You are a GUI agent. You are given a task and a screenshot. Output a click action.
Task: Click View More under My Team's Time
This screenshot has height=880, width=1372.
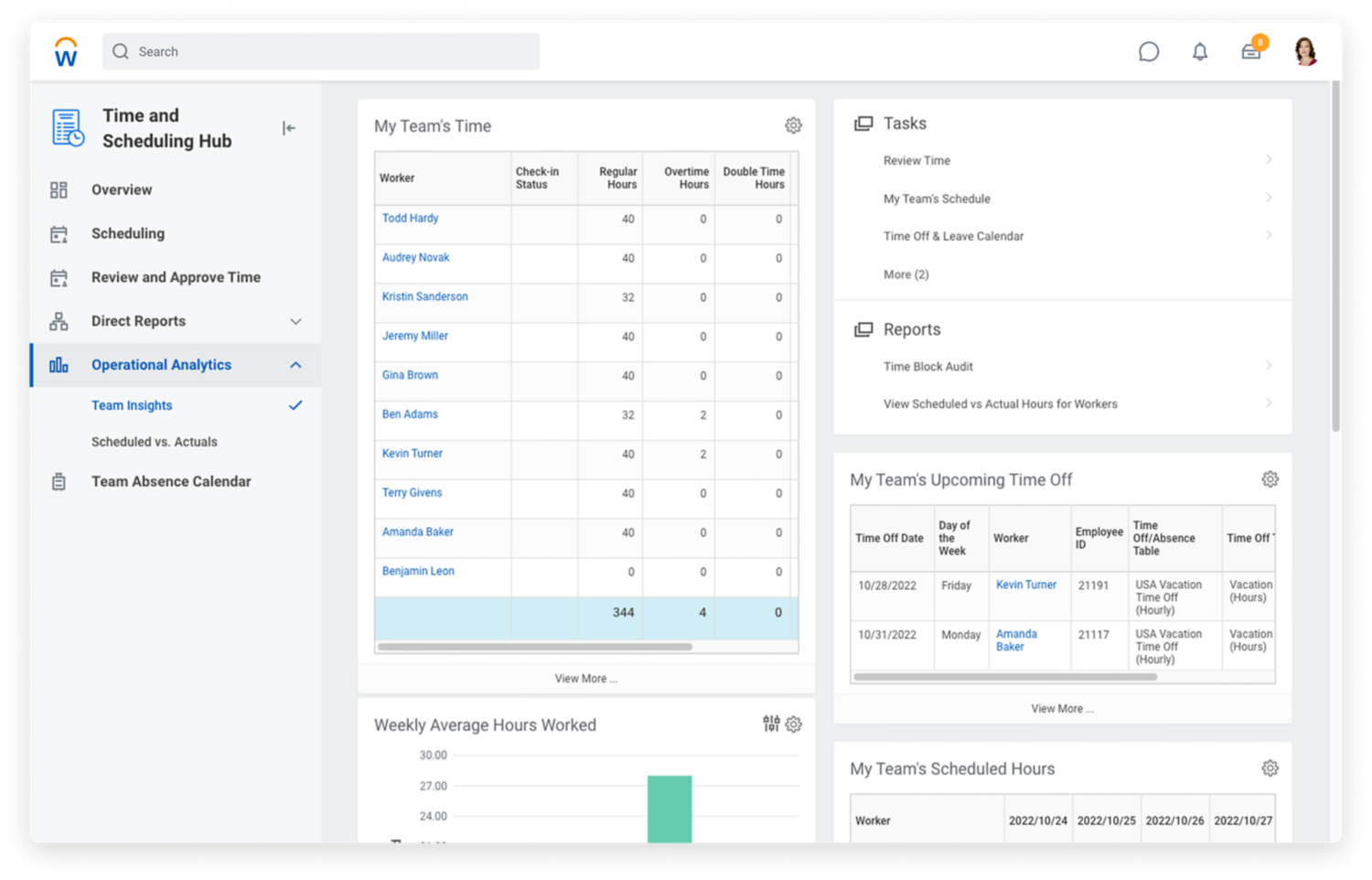585,679
